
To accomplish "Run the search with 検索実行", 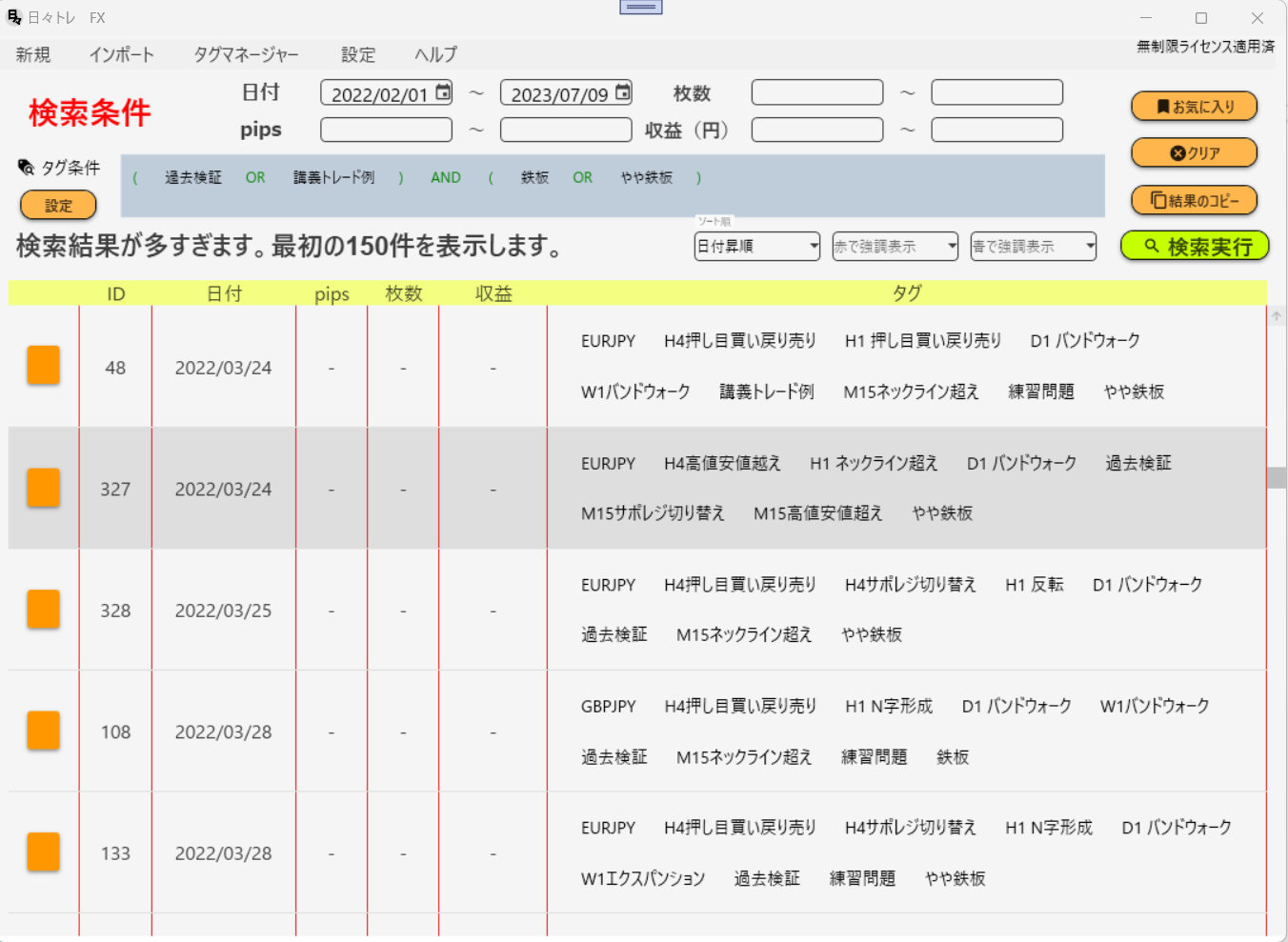I will pos(1196,246).
